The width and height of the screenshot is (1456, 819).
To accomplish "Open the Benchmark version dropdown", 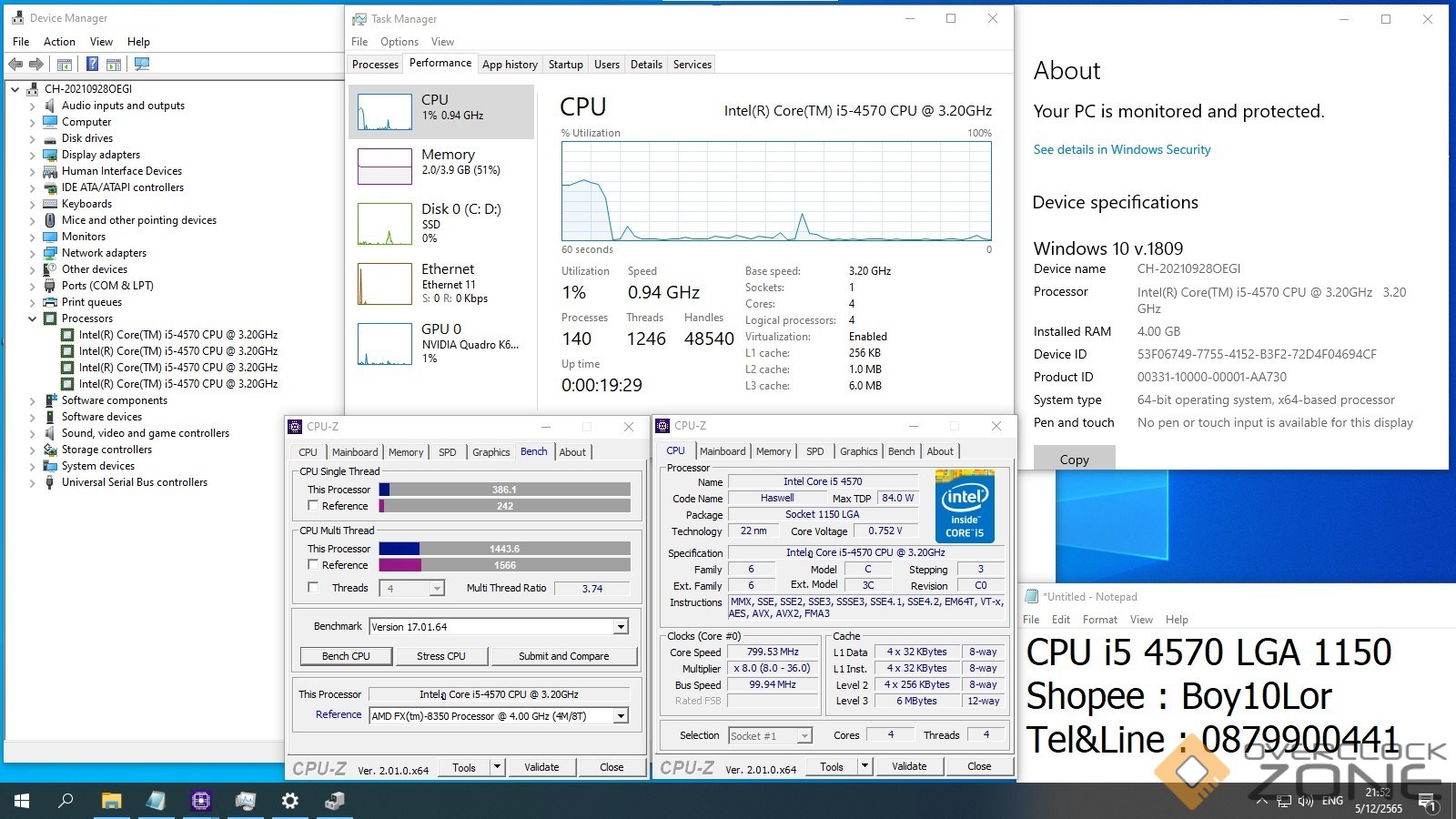I will tap(621, 627).
